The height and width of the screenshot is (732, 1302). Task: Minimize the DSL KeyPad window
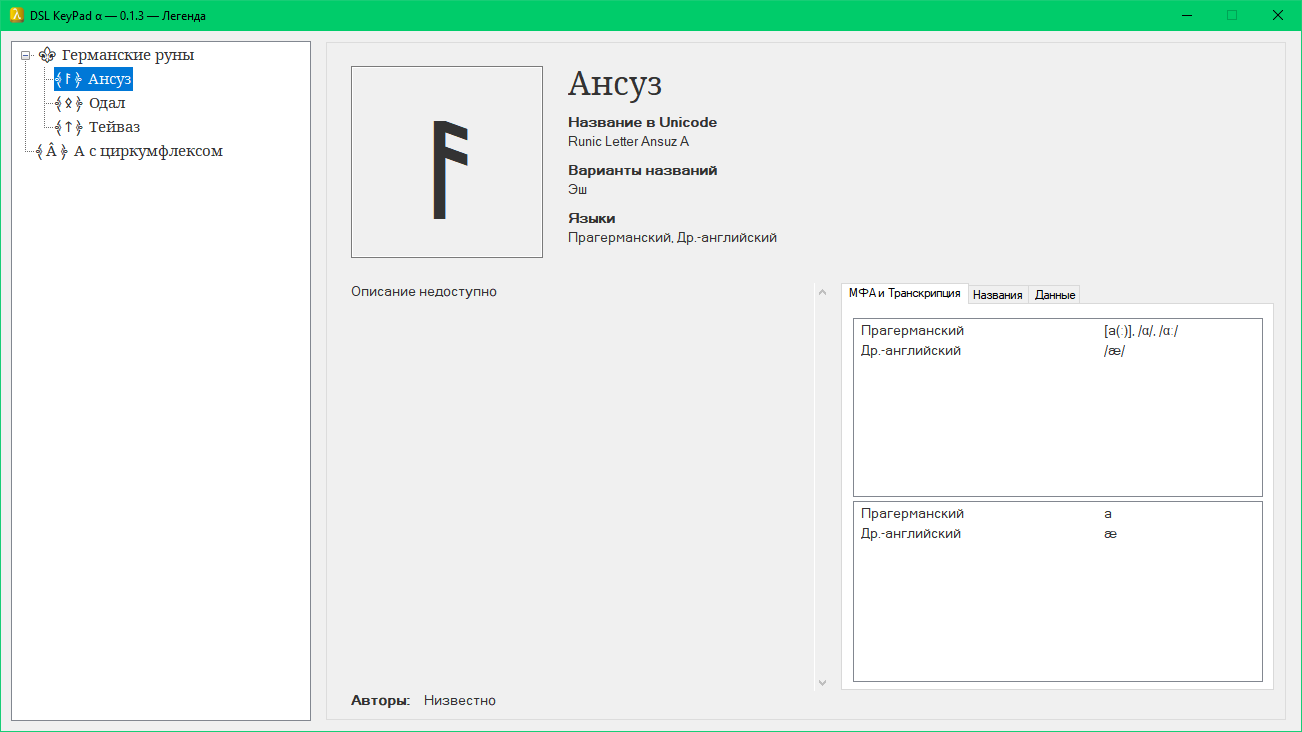pyautogui.click(x=1186, y=15)
